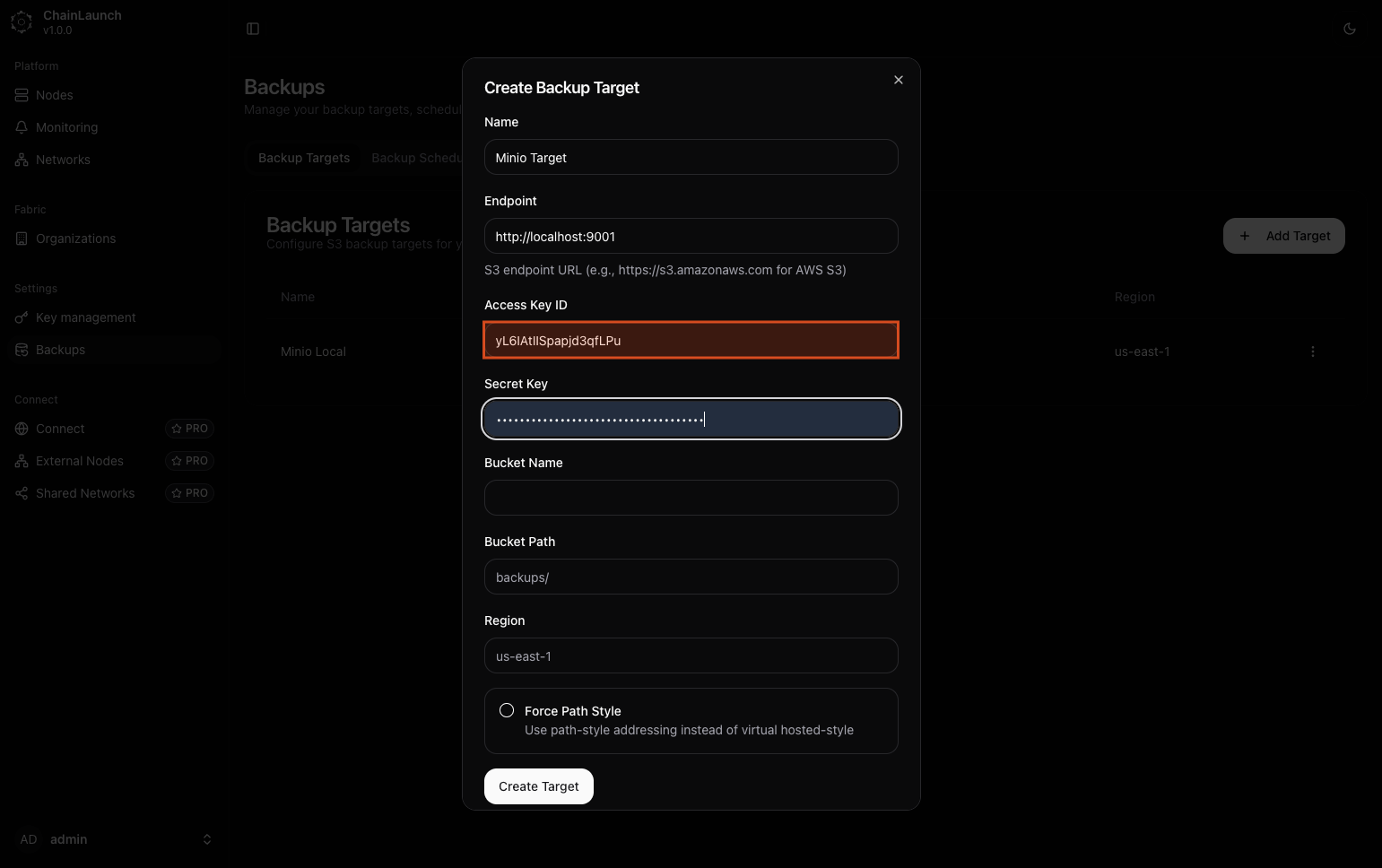The width and height of the screenshot is (1382, 868).
Task: Focus the Endpoint URL input field
Action: (691, 237)
